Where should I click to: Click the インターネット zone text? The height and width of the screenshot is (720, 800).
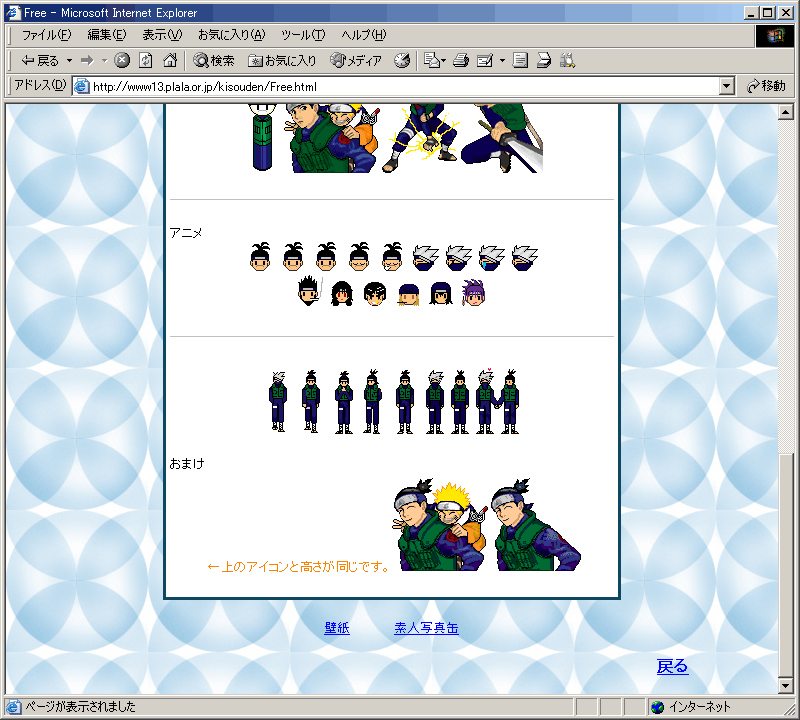point(700,707)
